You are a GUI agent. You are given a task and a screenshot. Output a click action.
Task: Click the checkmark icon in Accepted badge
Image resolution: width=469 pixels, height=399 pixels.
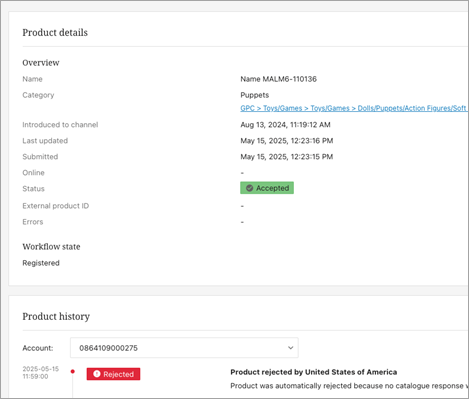point(249,188)
